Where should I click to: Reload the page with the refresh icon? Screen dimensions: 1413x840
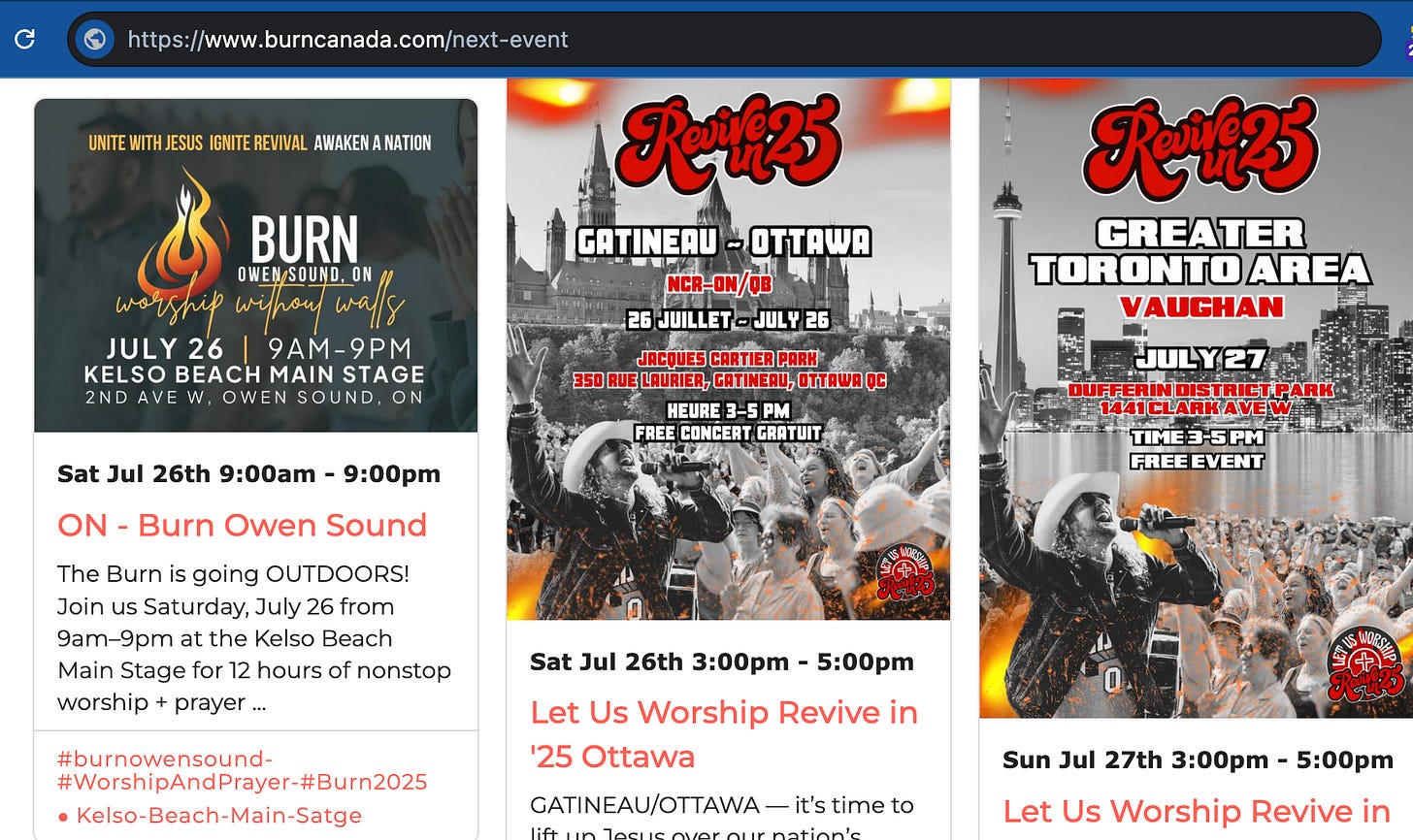tap(25, 39)
